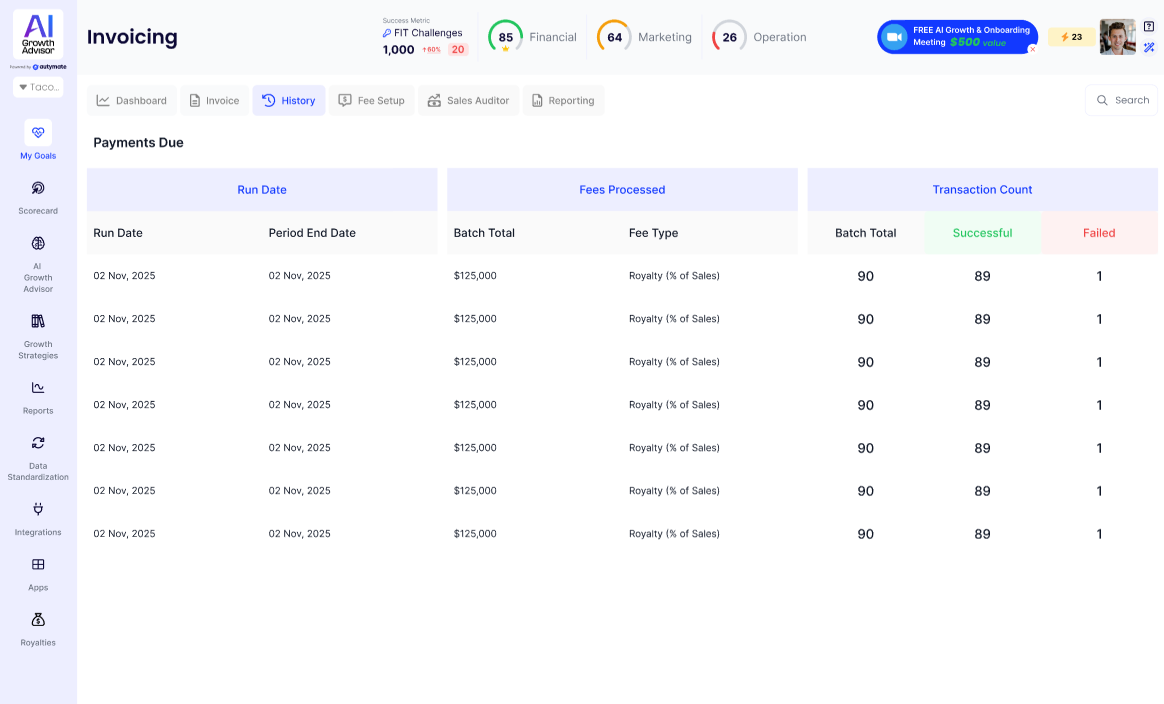
Task: Open Integrations plug icon
Action: (38, 509)
